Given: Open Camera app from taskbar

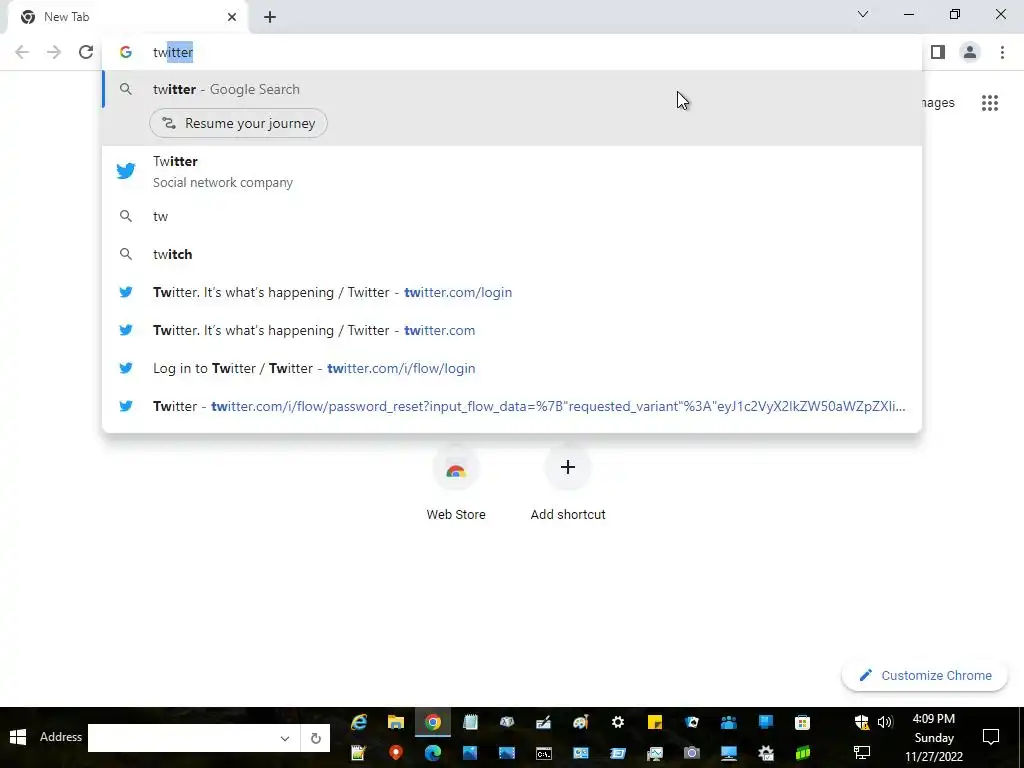Looking at the screenshot, I should 692,753.
